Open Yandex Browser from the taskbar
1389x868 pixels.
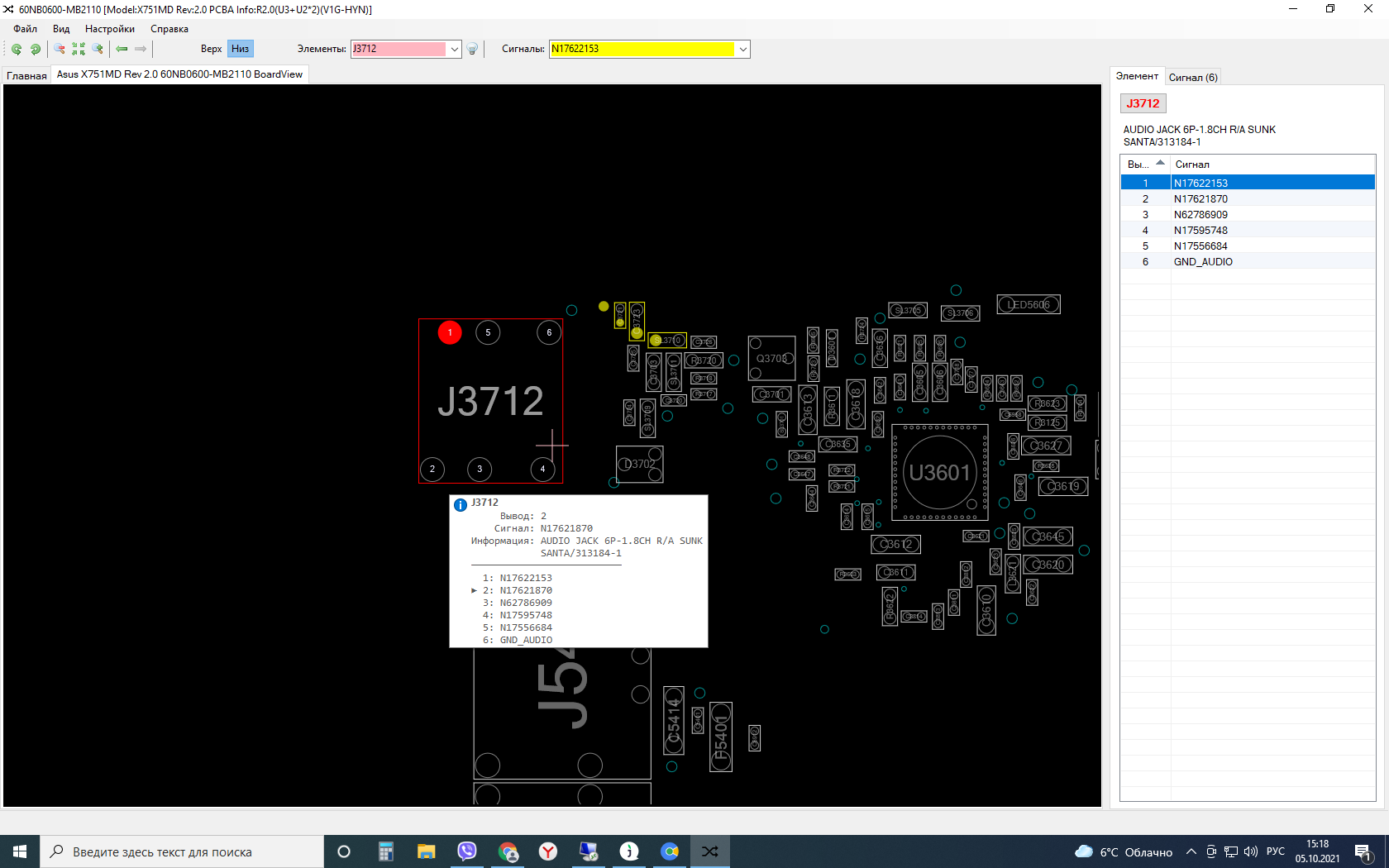tap(547, 851)
